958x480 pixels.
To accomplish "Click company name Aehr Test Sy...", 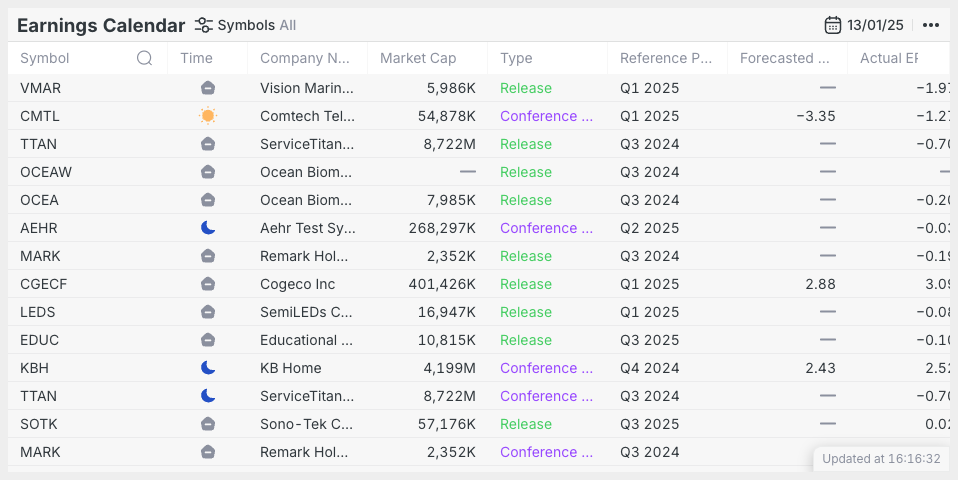I will [x=308, y=228].
